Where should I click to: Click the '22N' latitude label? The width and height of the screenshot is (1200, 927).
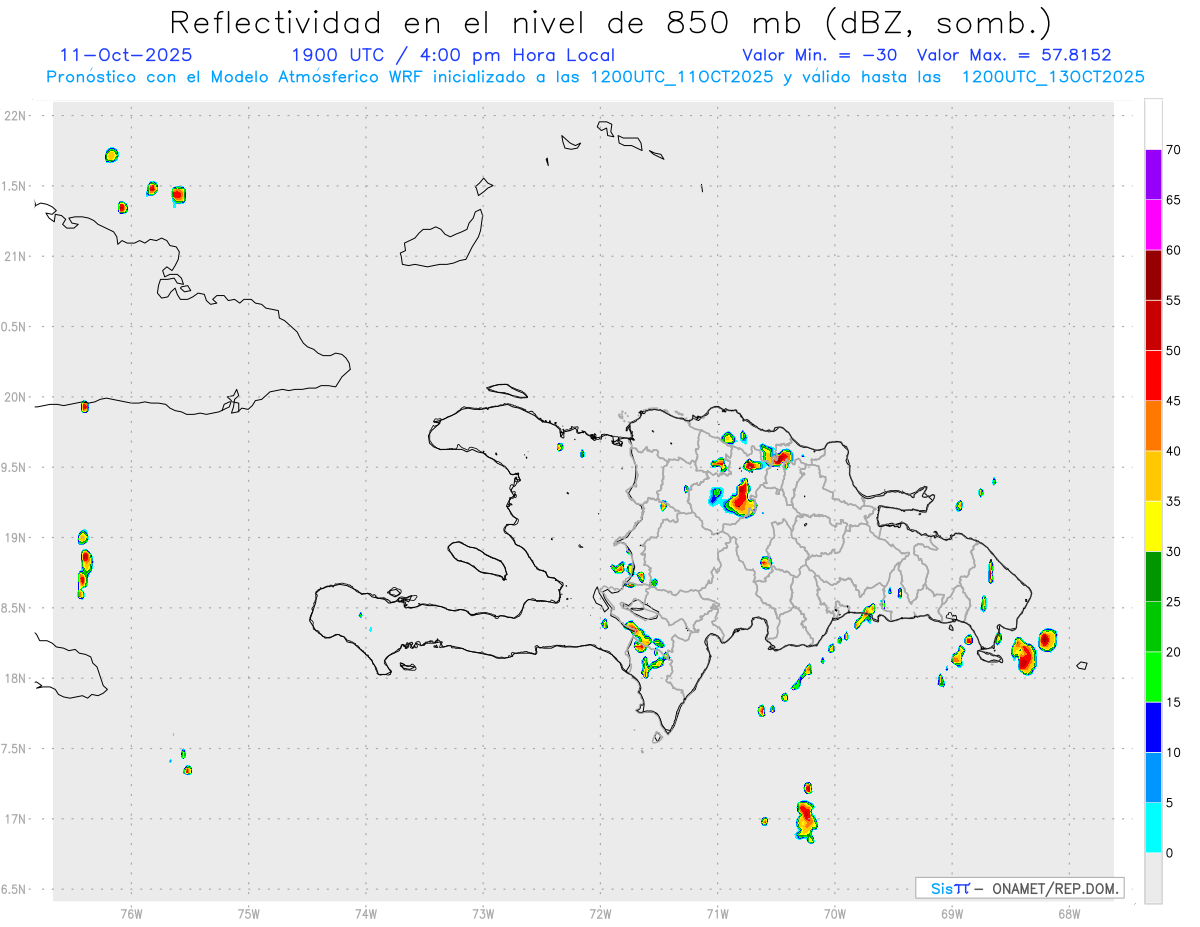pyautogui.click(x=17, y=116)
